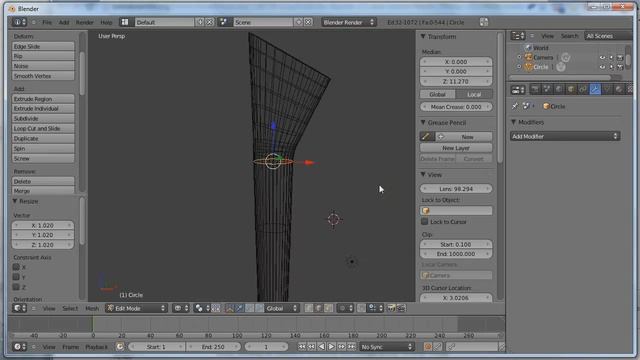Play the animation in reverse
Viewport: 640px width, 360px height.
(x=322, y=347)
